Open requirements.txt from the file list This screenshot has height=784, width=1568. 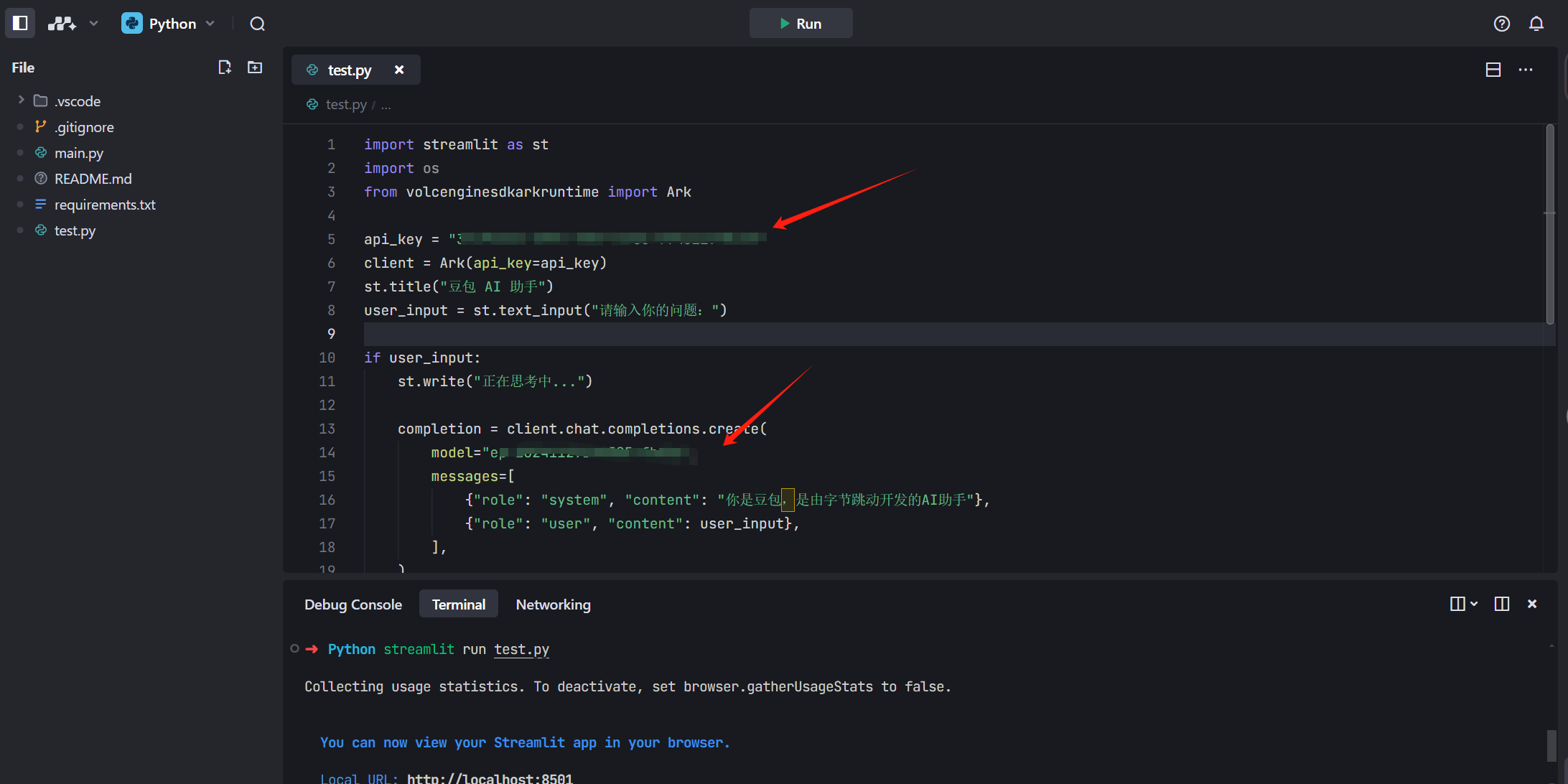(x=105, y=205)
